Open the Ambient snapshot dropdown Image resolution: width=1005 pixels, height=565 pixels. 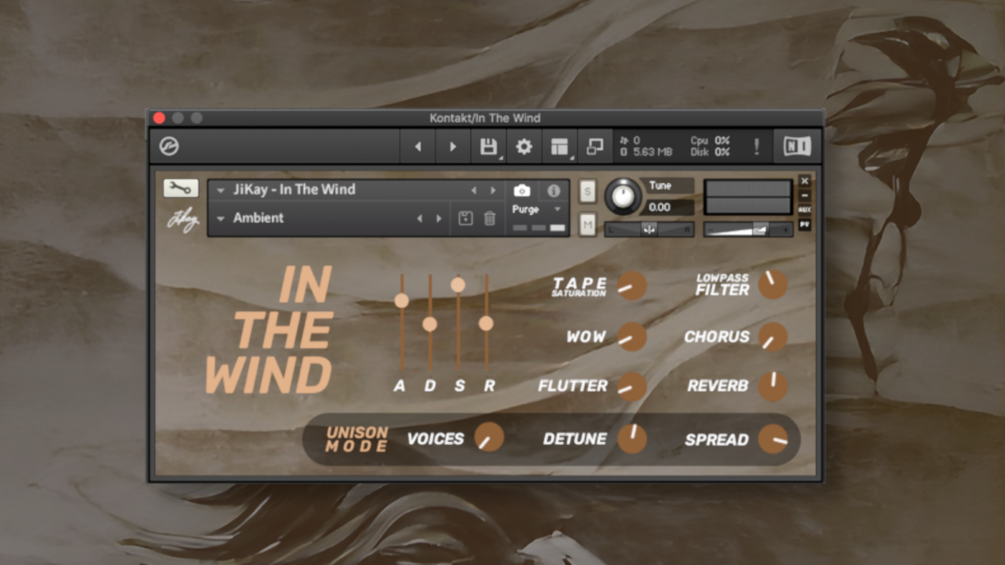(x=220, y=218)
